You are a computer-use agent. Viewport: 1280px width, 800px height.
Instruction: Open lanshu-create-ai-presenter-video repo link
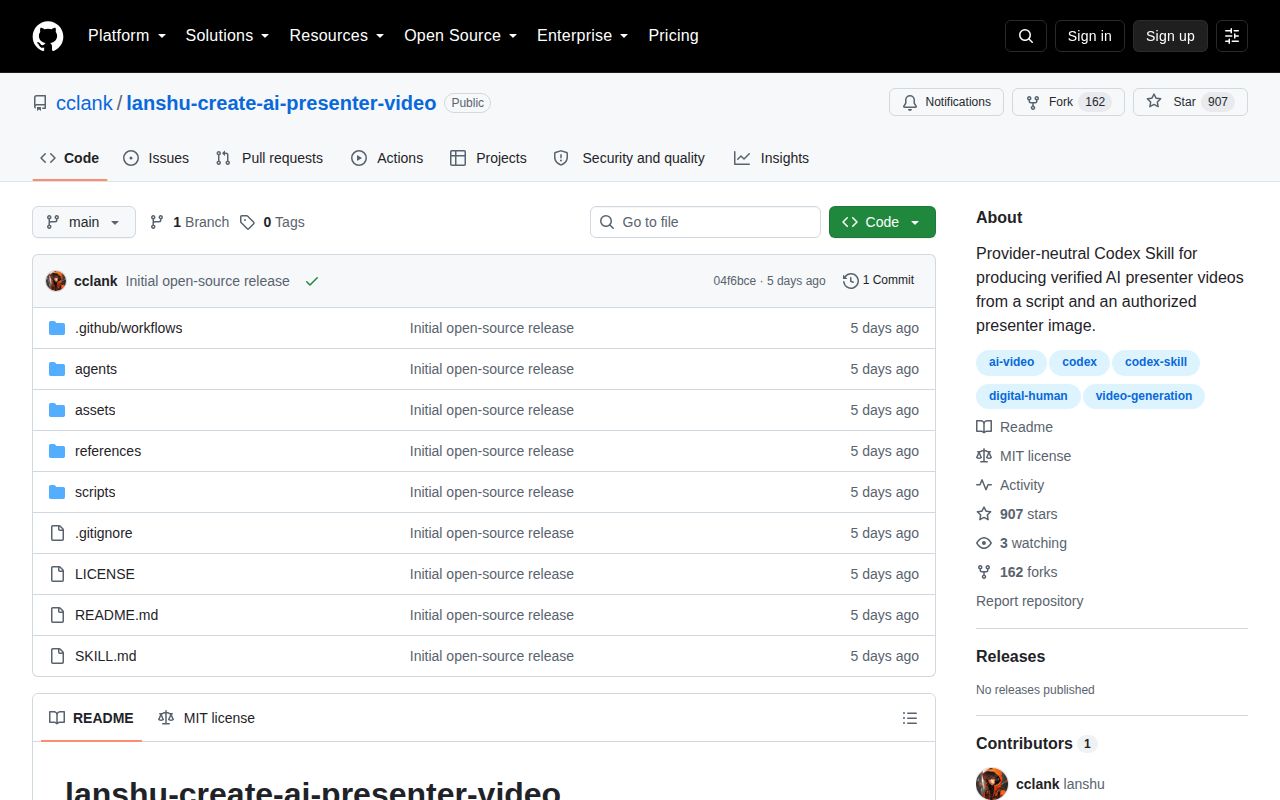click(x=281, y=103)
